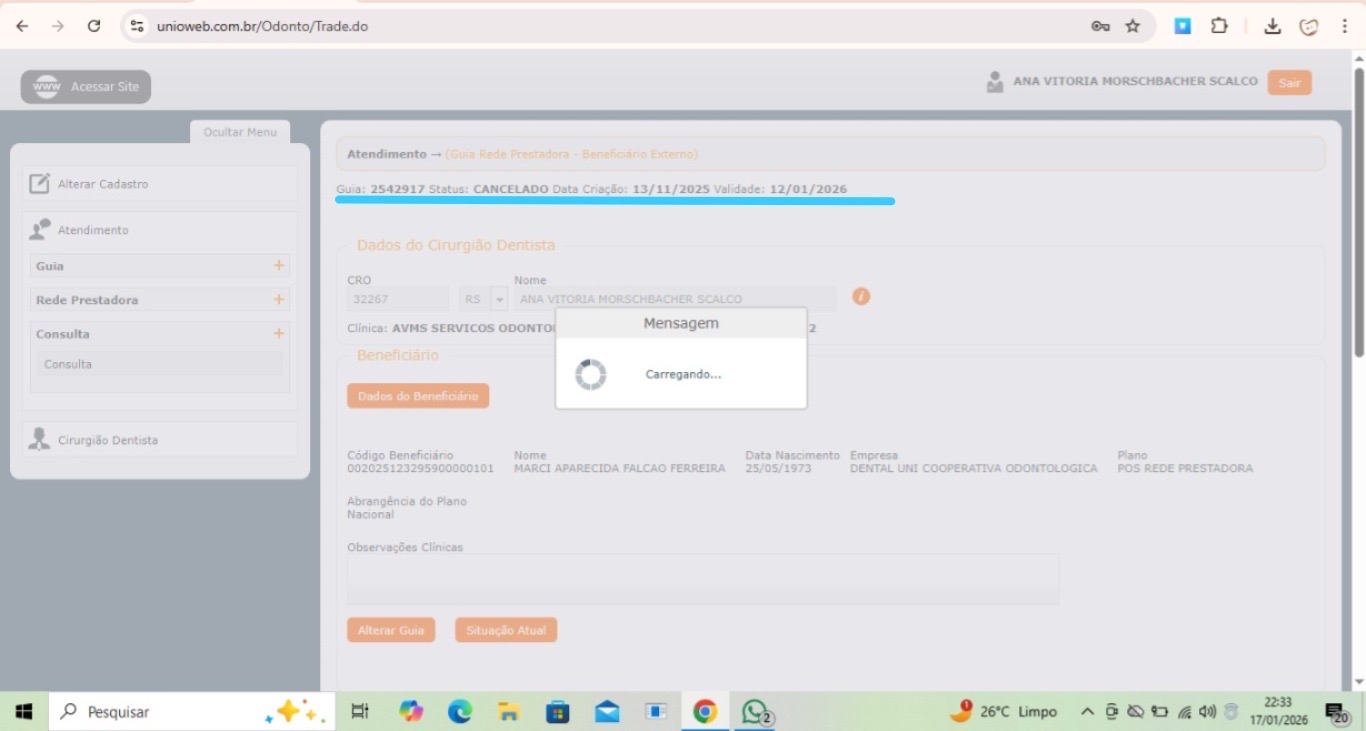Click the volume speaker tray icon
The image size is (1366, 731).
(1207, 712)
